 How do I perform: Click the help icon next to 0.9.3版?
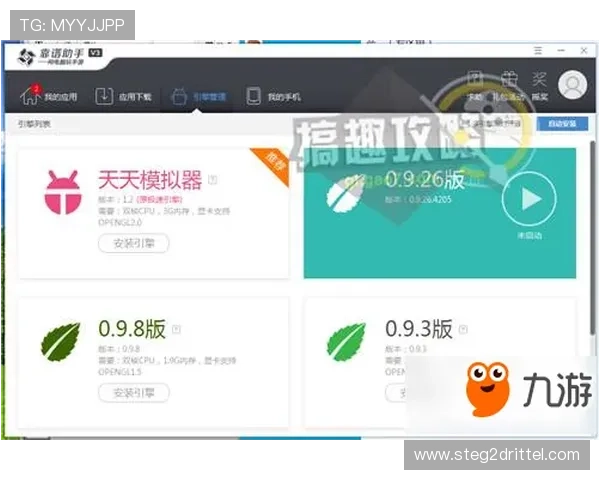click(463, 329)
